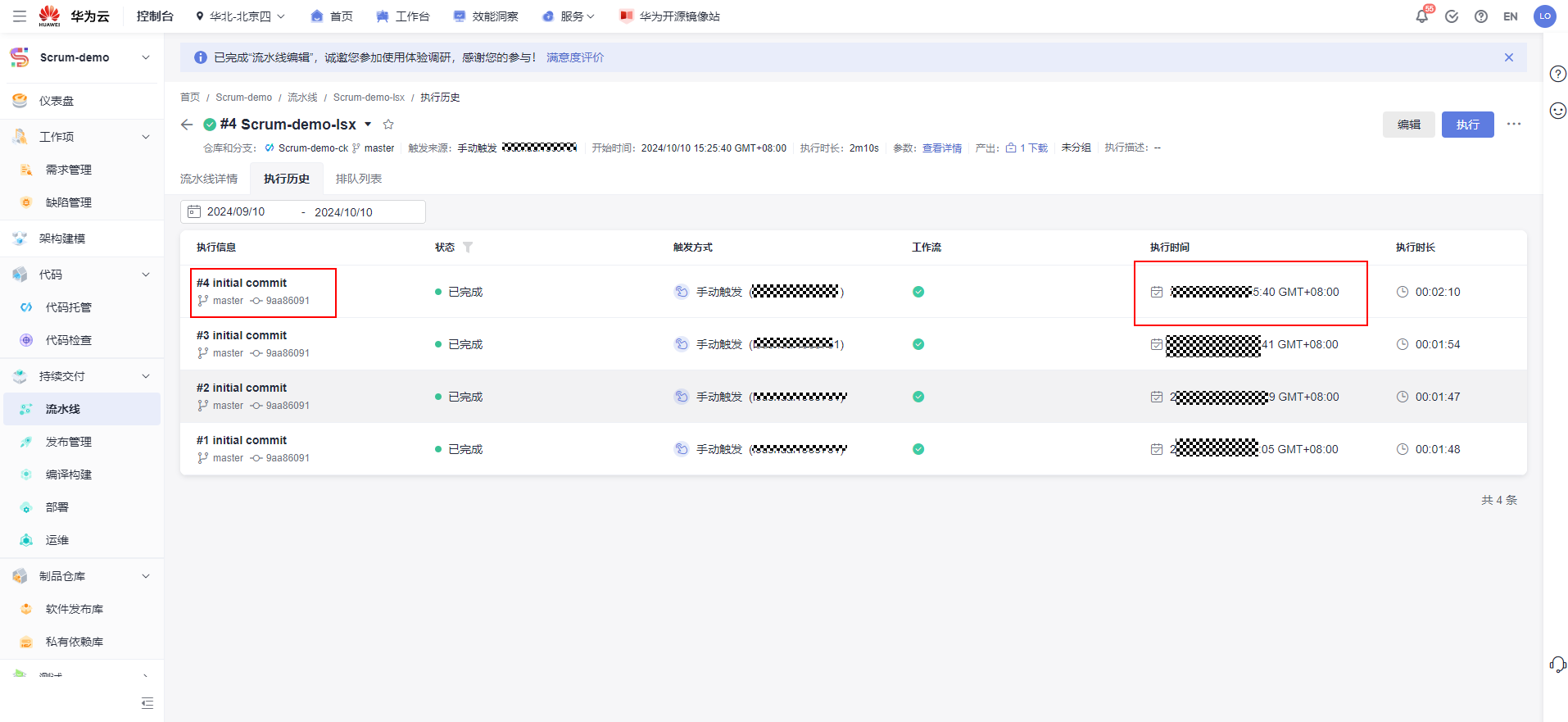Click the help circle icon on right edge
This screenshot has height=722, width=1568.
click(x=1558, y=74)
